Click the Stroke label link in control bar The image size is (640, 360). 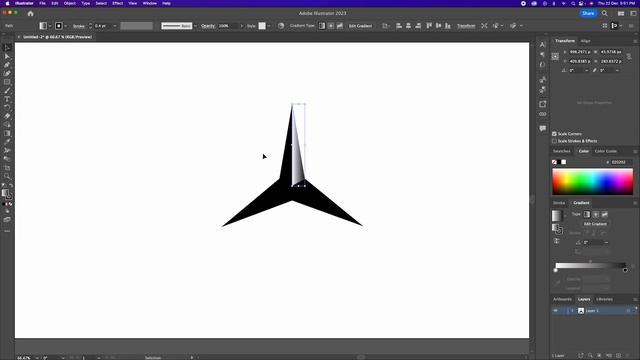pyautogui.click(x=79, y=26)
